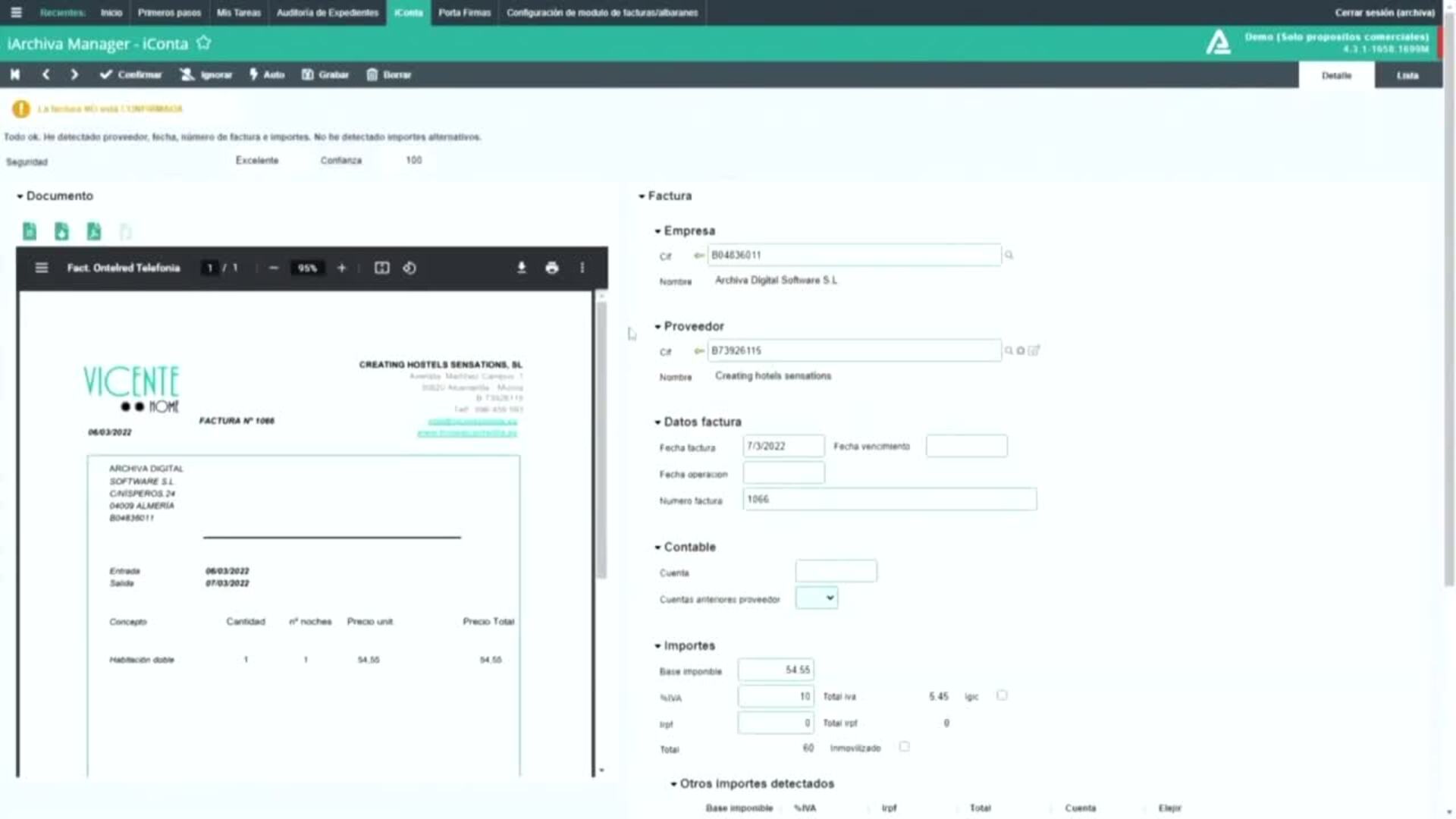The height and width of the screenshot is (819, 1456).
Task: Zoom in on the invoice preview
Action: 340,267
